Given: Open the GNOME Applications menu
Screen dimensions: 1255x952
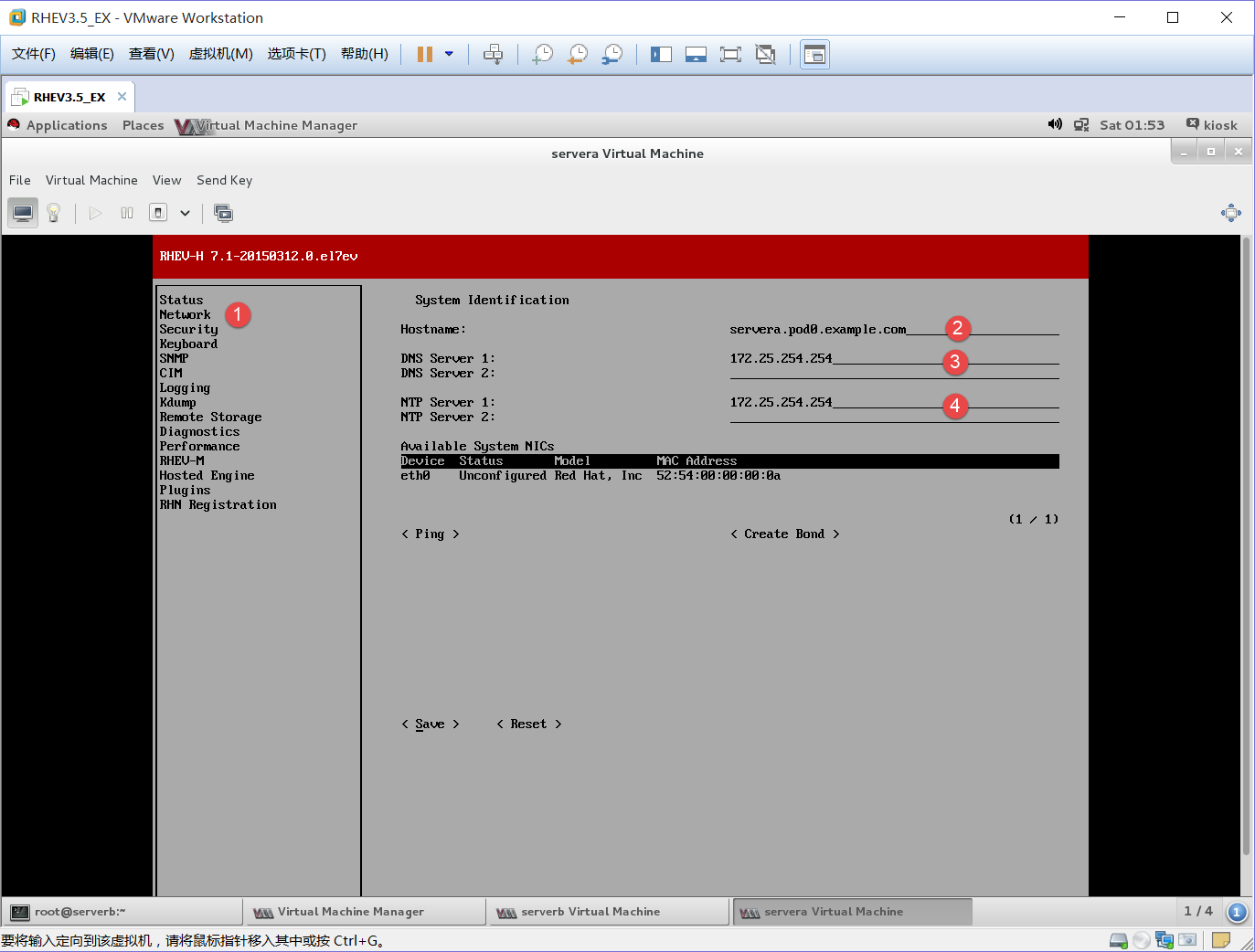Looking at the screenshot, I should point(67,125).
